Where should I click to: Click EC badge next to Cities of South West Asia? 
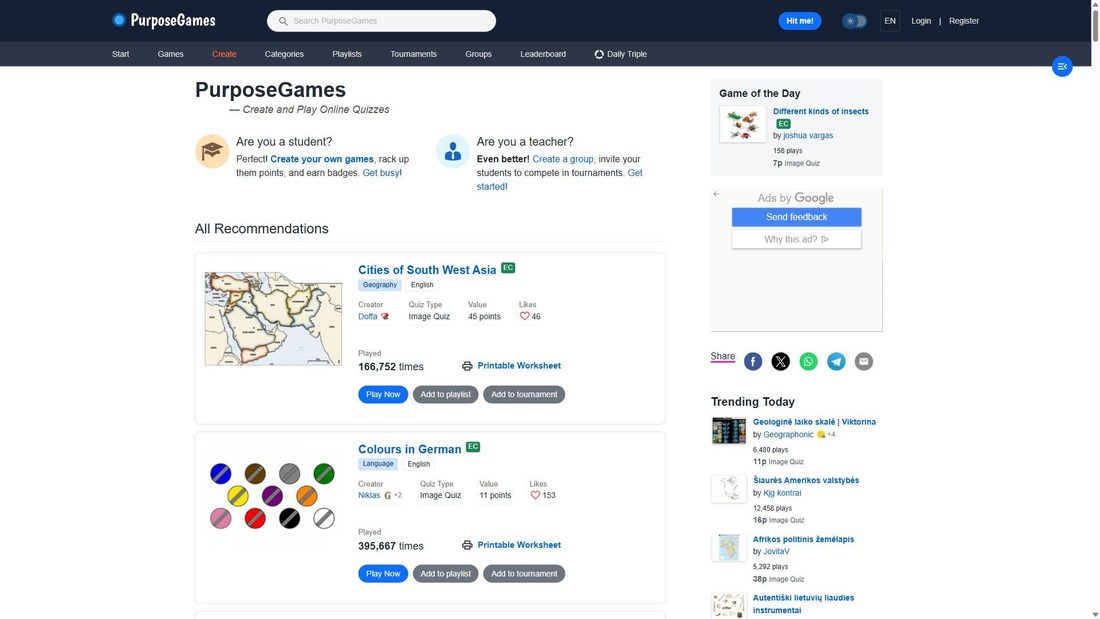[x=508, y=268]
